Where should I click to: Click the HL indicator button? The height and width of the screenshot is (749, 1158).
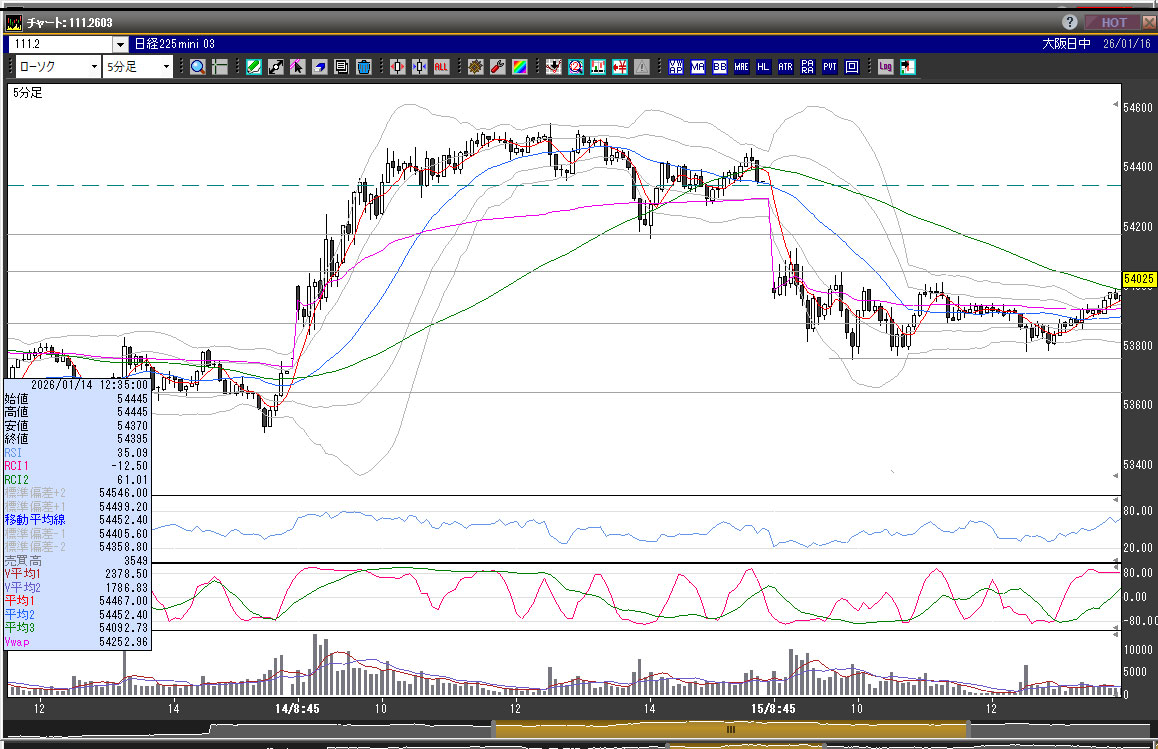[x=763, y=67]
